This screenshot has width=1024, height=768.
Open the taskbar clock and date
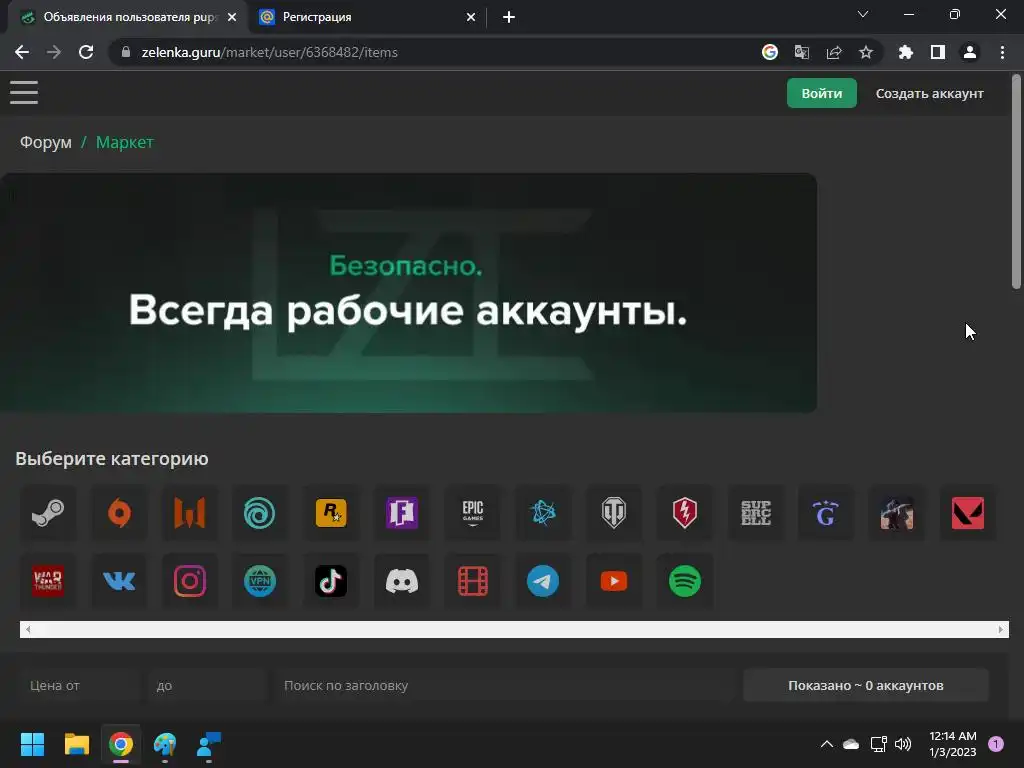952,744
